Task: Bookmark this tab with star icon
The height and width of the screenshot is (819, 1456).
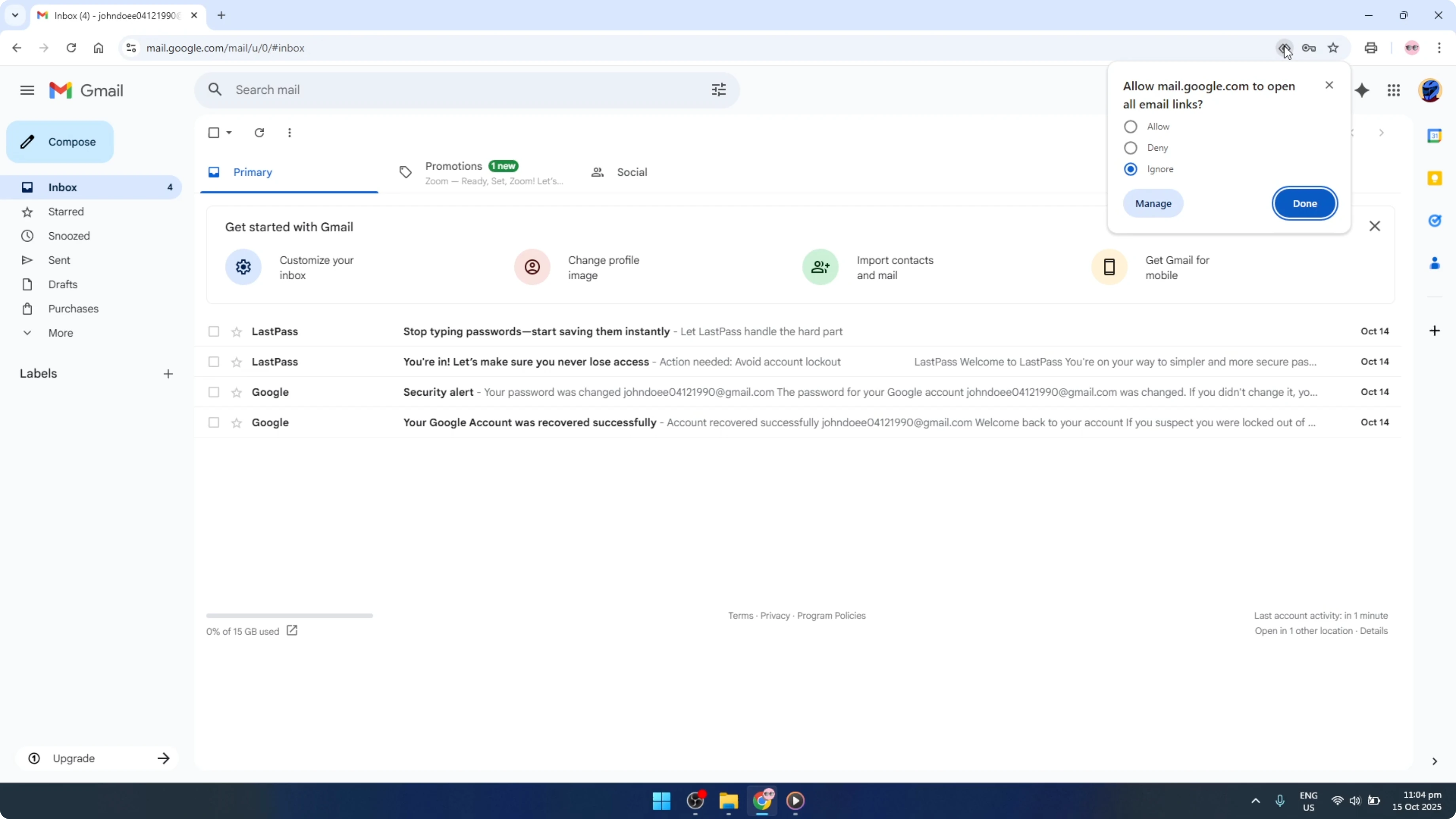Action: click(1333, 48)
